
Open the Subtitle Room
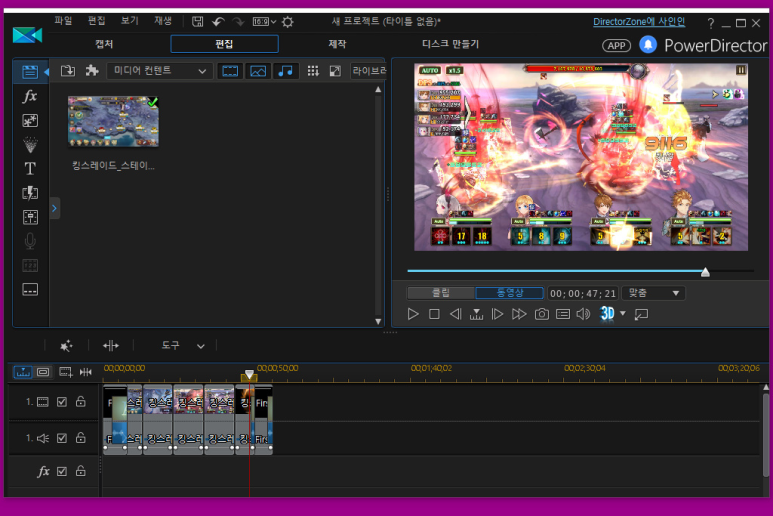click(30, 289)
